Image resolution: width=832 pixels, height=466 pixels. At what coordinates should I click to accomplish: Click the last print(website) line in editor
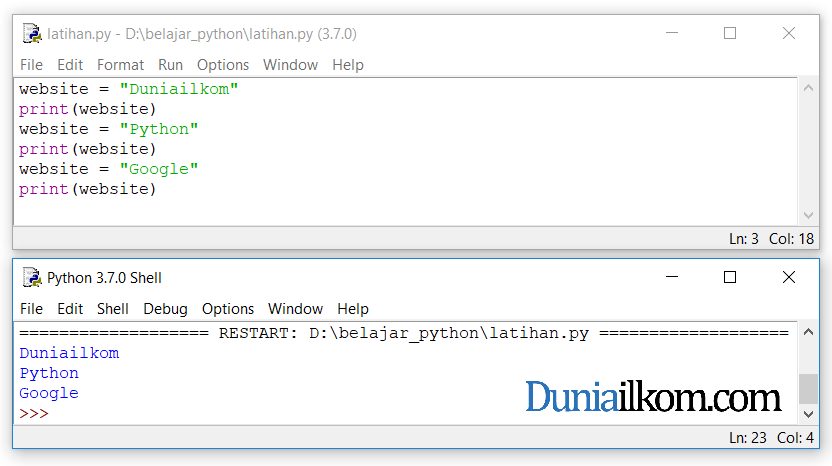pos(88,189)
